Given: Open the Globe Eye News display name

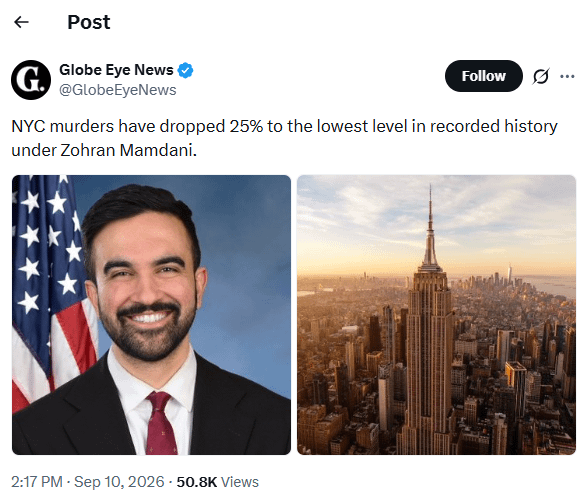Looking at the screenshot, I should (x=116, y=70).
